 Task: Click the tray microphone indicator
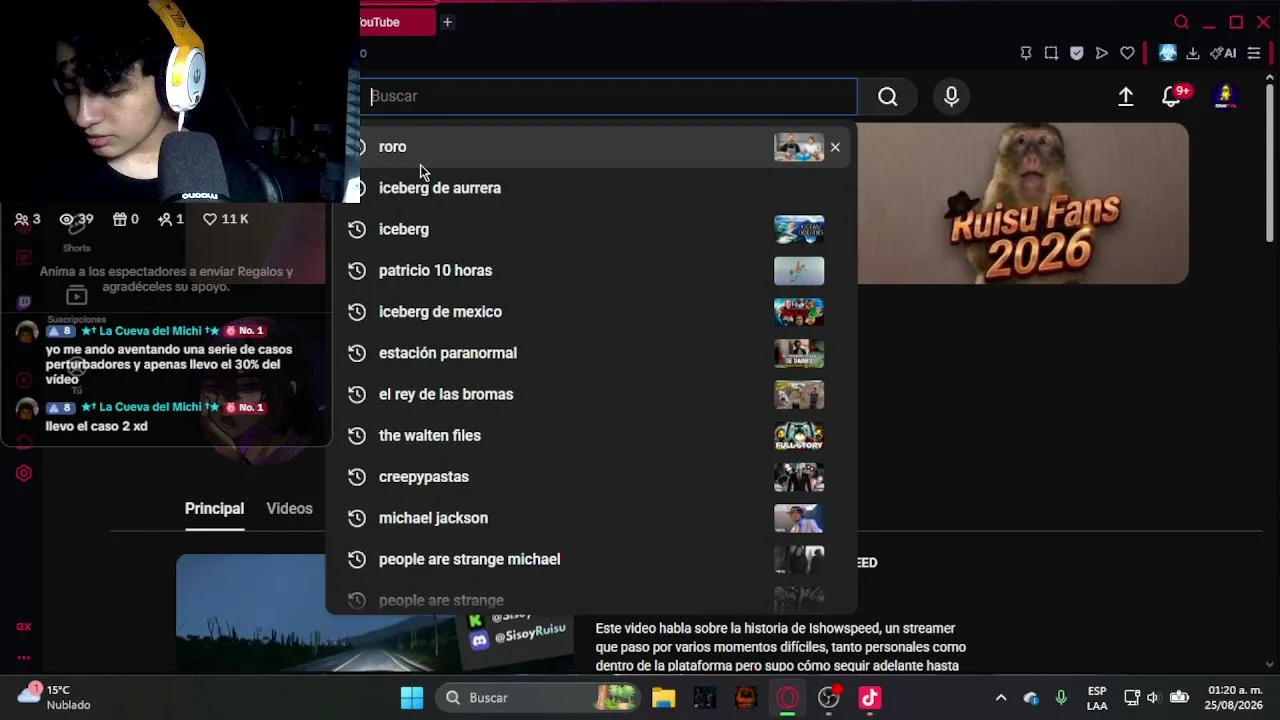(x=1061, y=698)
